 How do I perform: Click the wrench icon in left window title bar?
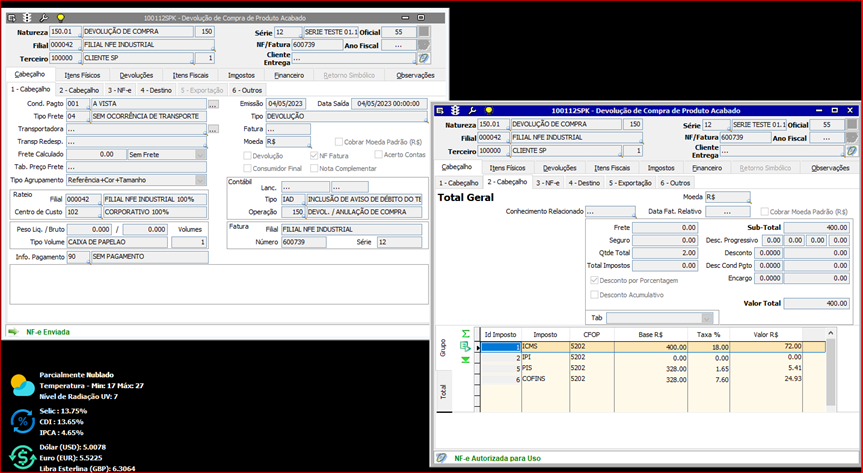[x=46, y=18]
